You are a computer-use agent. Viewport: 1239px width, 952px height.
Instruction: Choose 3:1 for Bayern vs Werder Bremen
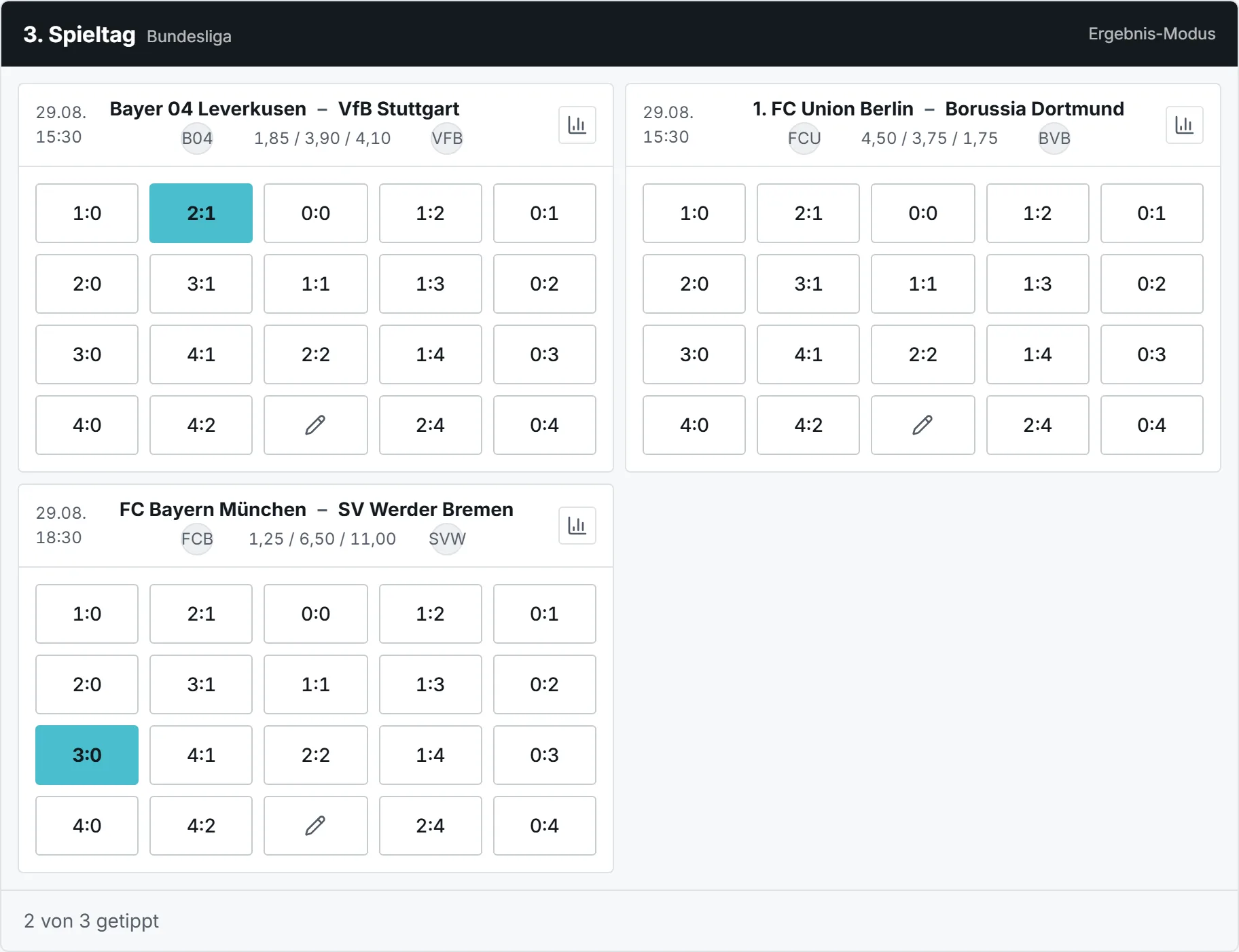click(201, 684)
